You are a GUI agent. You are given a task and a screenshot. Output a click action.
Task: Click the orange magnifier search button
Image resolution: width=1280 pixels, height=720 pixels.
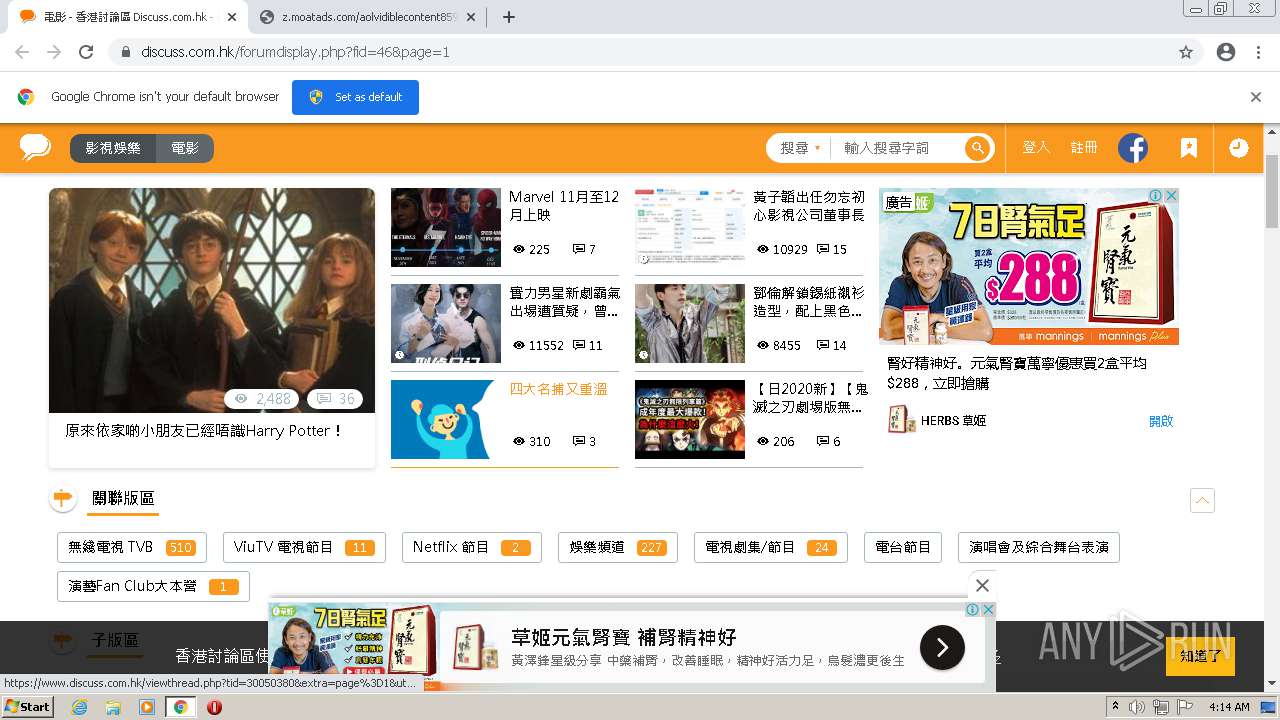coord(977,148)
